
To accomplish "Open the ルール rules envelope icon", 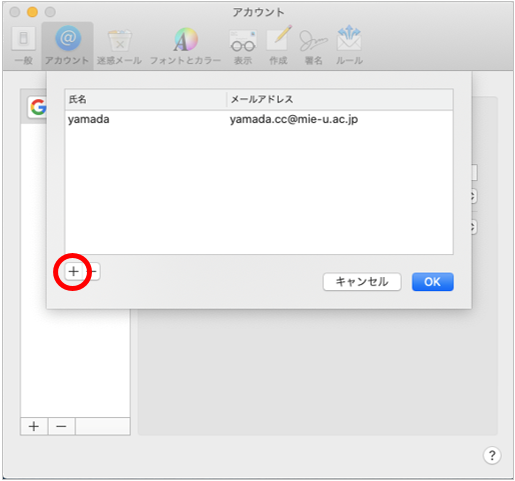I will (x=349, y=45).
